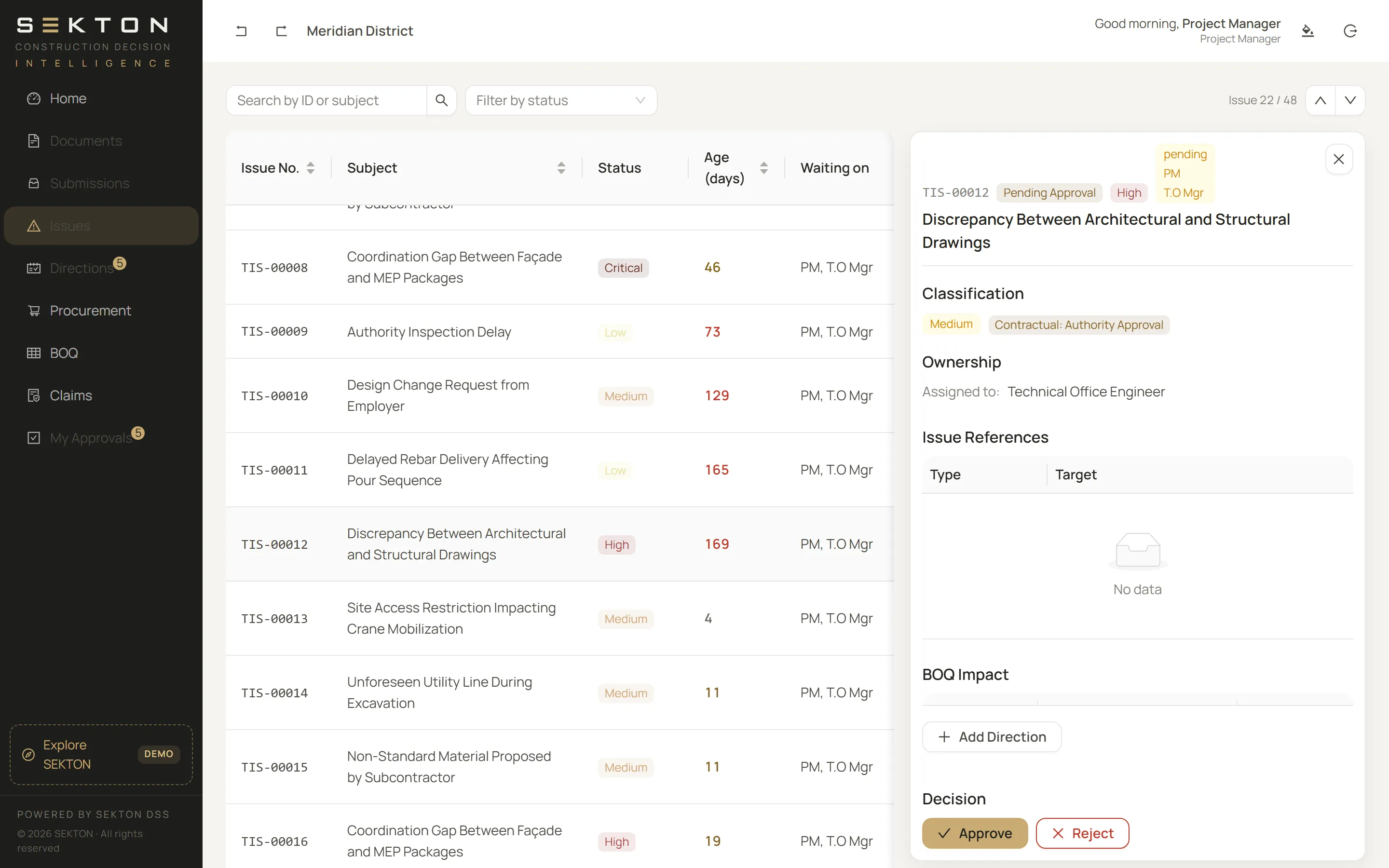This screenshot has width=1389, height=868.
Task: Click the search magnifier icon
Action: pos(441,100)
